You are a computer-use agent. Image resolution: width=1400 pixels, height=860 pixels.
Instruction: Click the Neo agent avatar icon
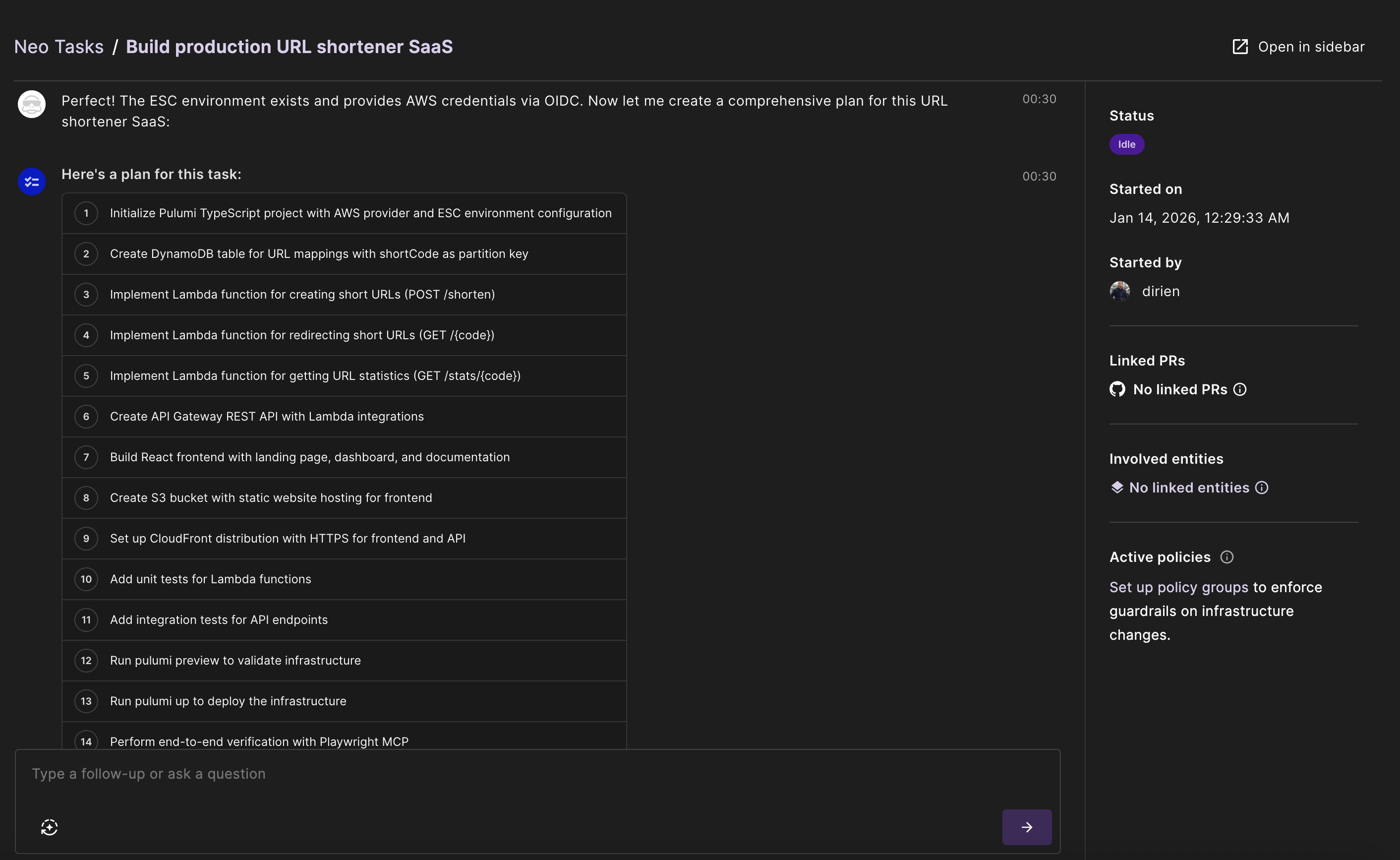pos(32,104)
